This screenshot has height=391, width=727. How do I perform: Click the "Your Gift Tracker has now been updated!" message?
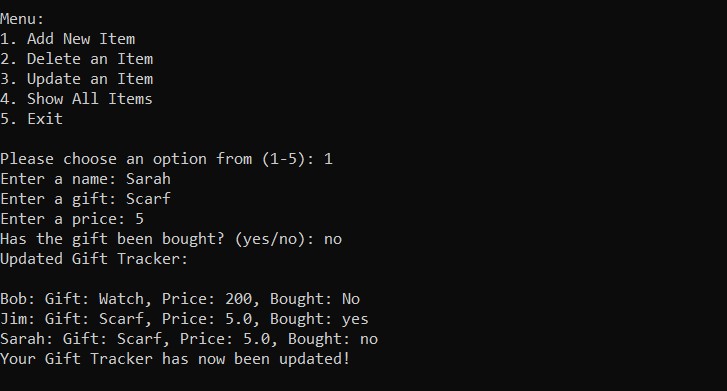175,359
